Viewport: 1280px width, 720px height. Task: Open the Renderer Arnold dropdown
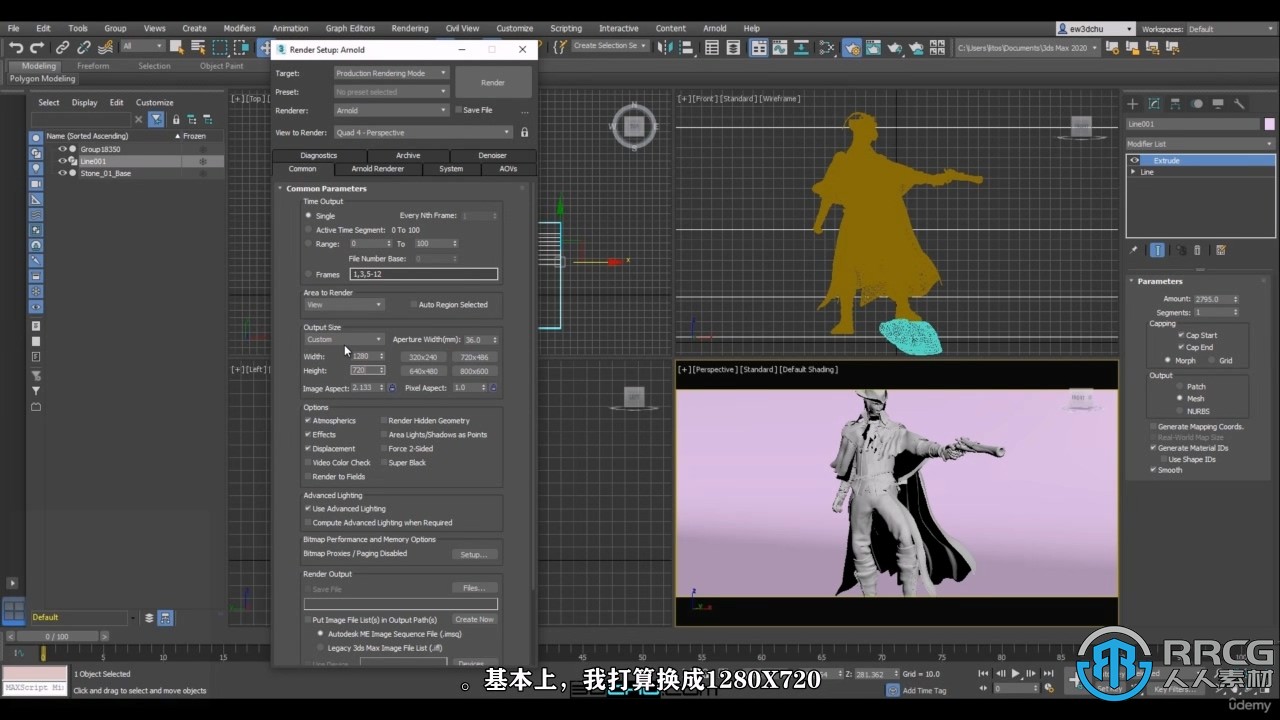click(x=391, y=110)
